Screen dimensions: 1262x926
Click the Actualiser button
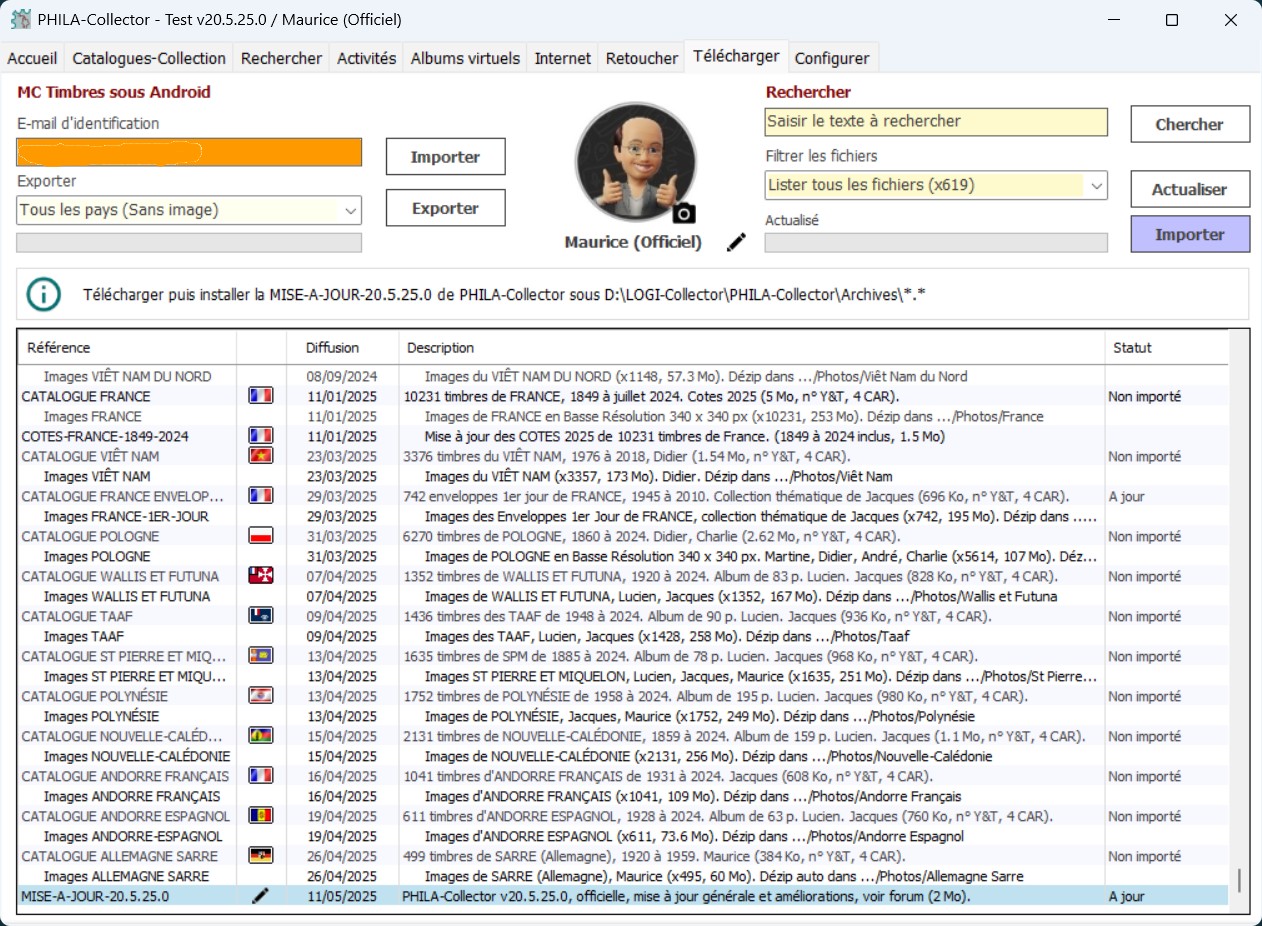click(1190, 189)
